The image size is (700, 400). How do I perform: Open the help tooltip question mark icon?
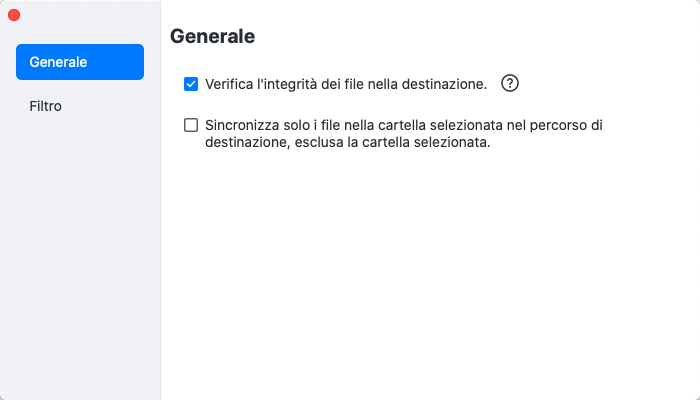click(510, 84)
